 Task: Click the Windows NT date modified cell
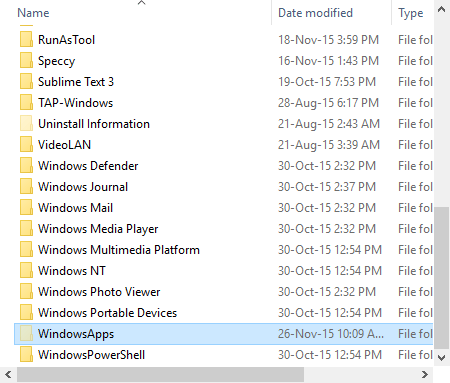tap(330, 271)
